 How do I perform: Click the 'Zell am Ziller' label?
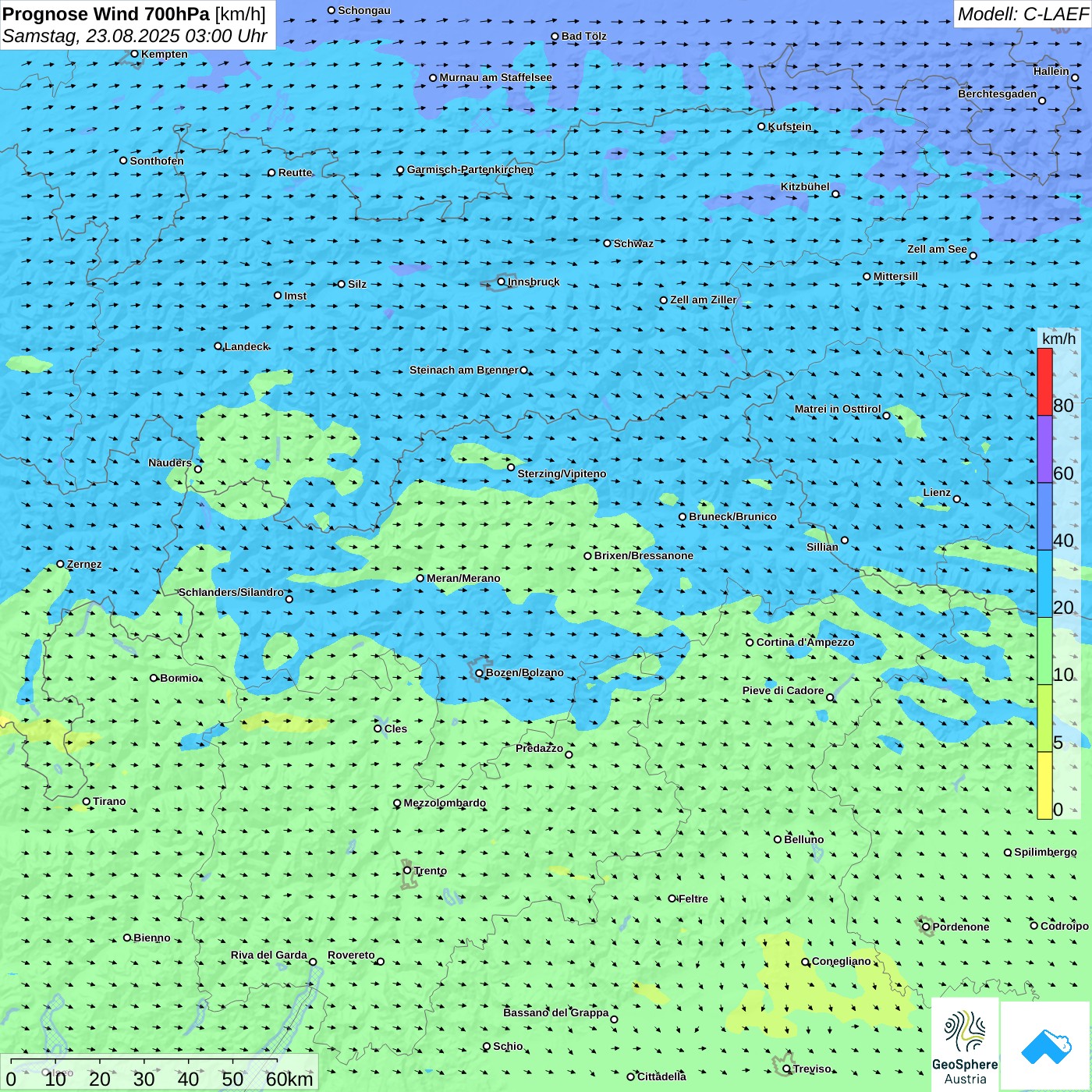[x=704, y=300]
